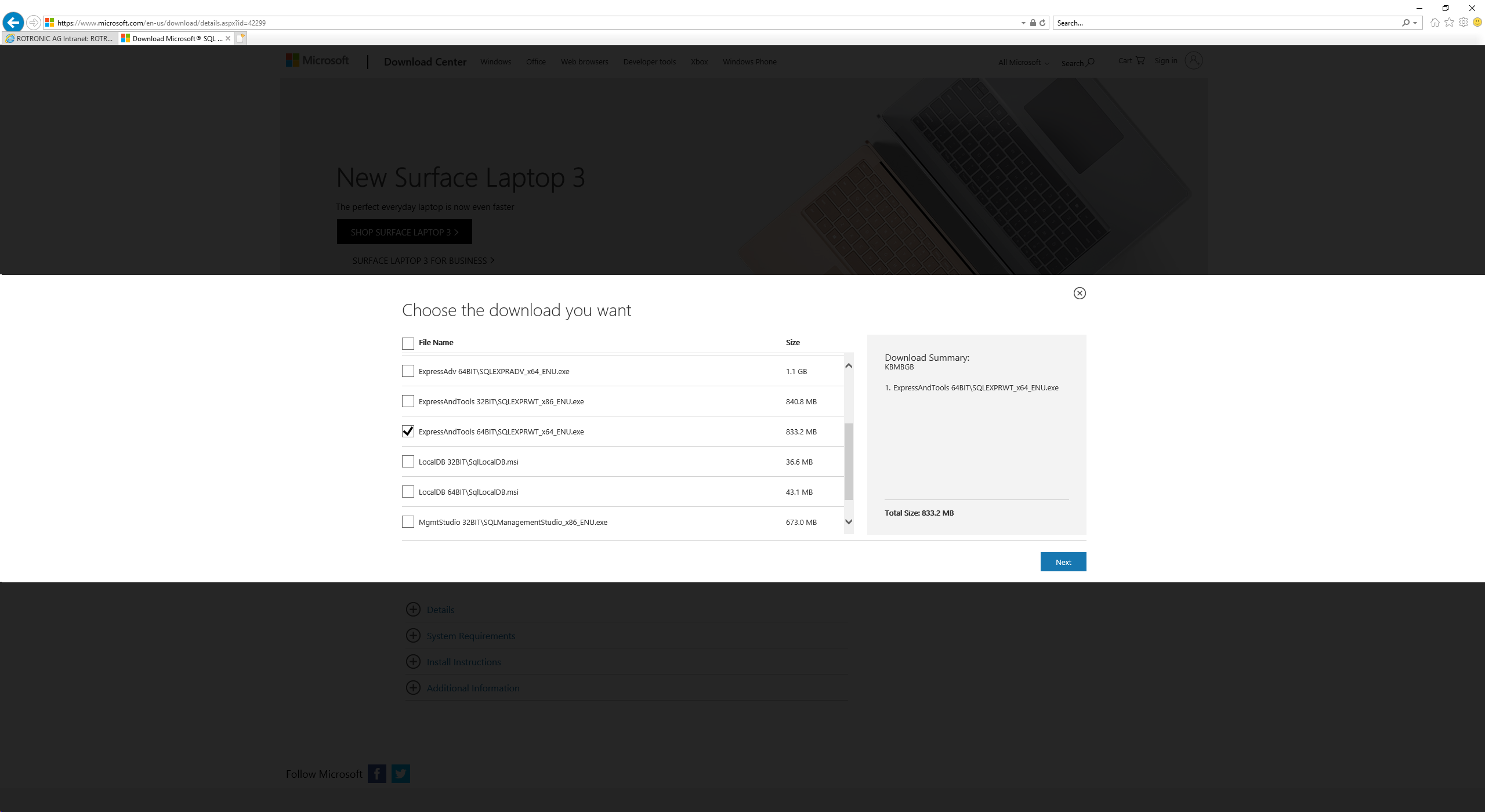Click the browser Search input field

click(x=1227, y=23)
